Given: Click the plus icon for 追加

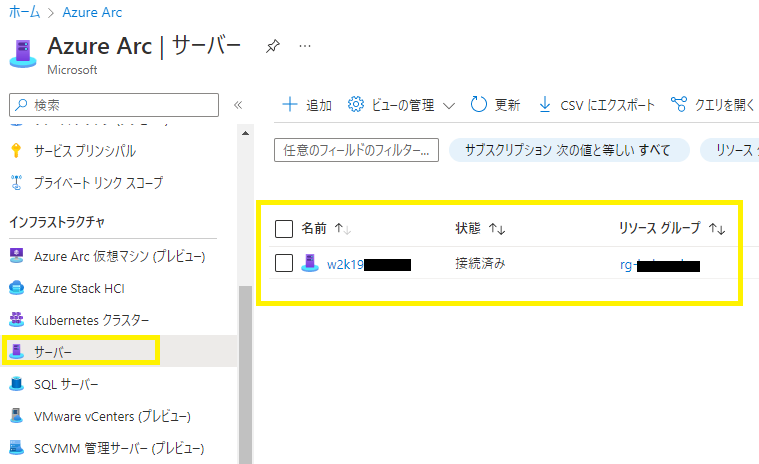Looking at the screenshot, I should pyautogui.click(x=289, y=105).
